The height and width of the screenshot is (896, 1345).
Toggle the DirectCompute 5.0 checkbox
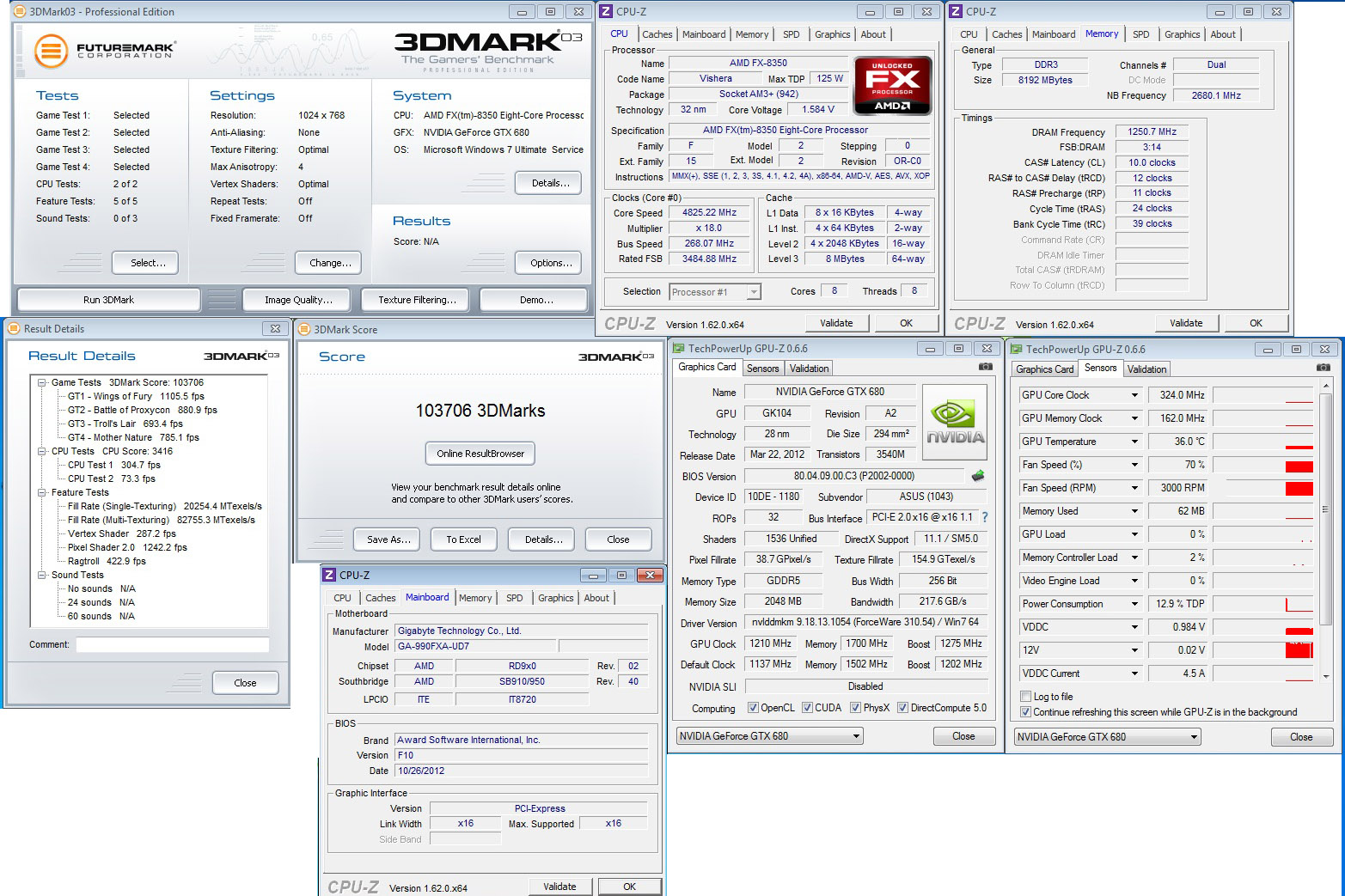pyautogui.click(x=902, y=708)
